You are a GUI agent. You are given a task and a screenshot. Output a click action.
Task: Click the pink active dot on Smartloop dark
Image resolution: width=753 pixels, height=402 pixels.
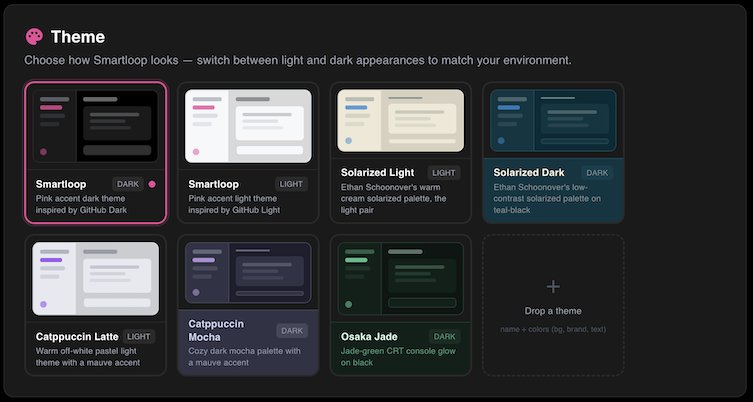tap(152, 184)
